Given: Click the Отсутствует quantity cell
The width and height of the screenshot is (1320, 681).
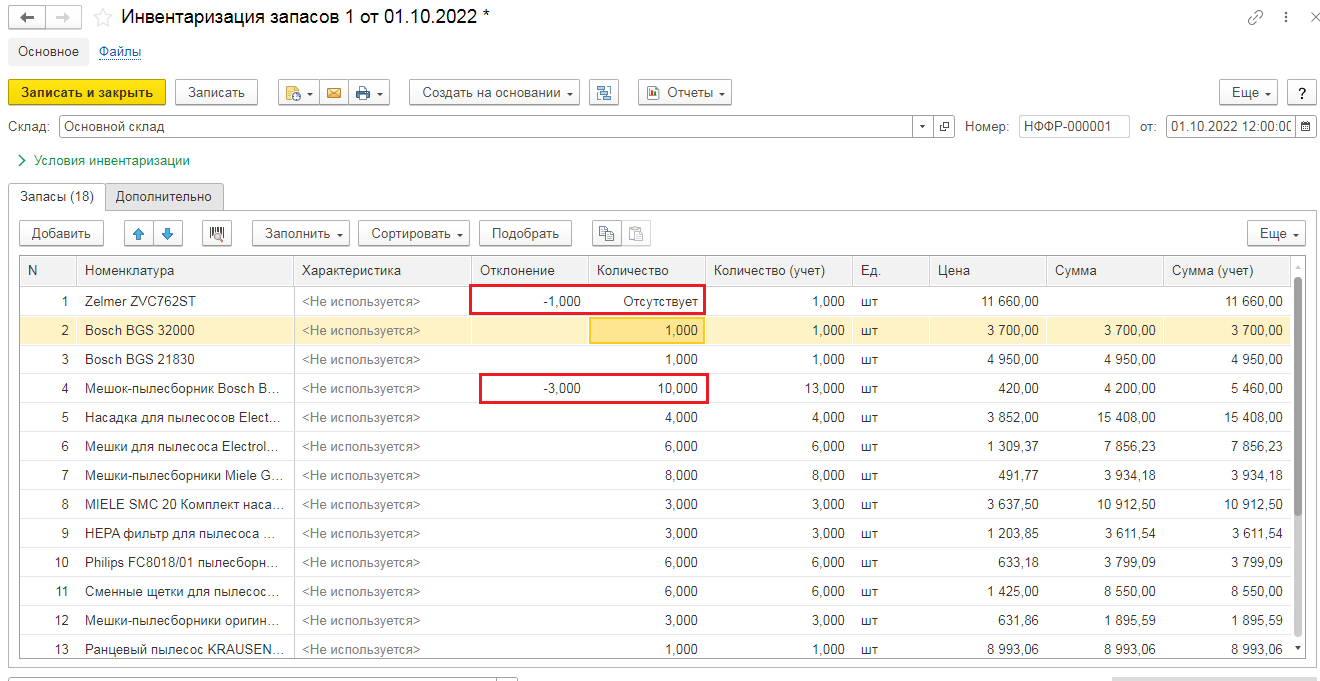Looking at the screenshot, I should click(x=648, y=301).
